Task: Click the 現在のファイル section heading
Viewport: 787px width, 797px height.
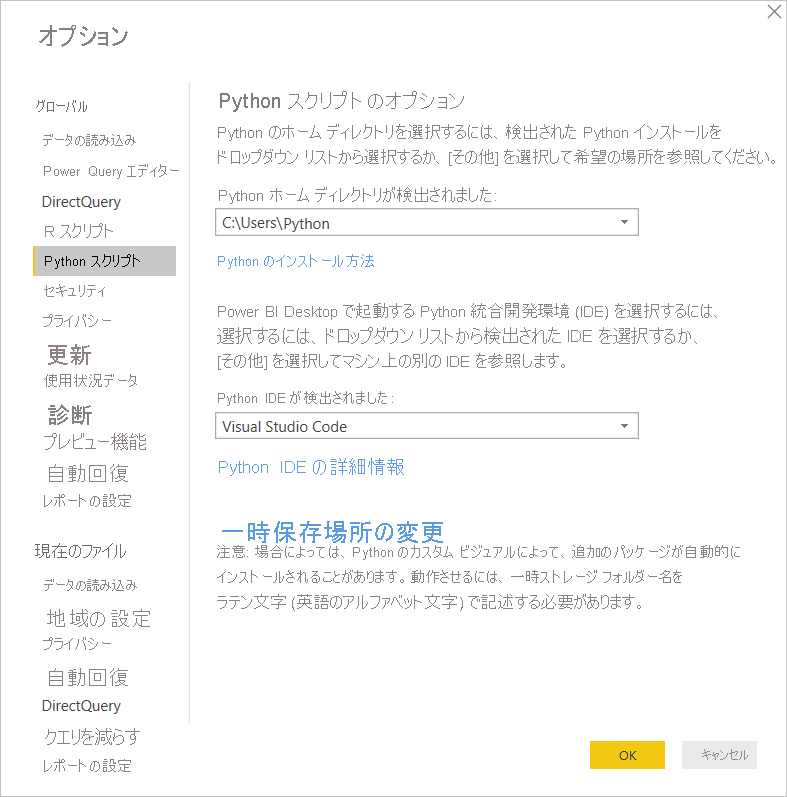Action: click(80, 551)
